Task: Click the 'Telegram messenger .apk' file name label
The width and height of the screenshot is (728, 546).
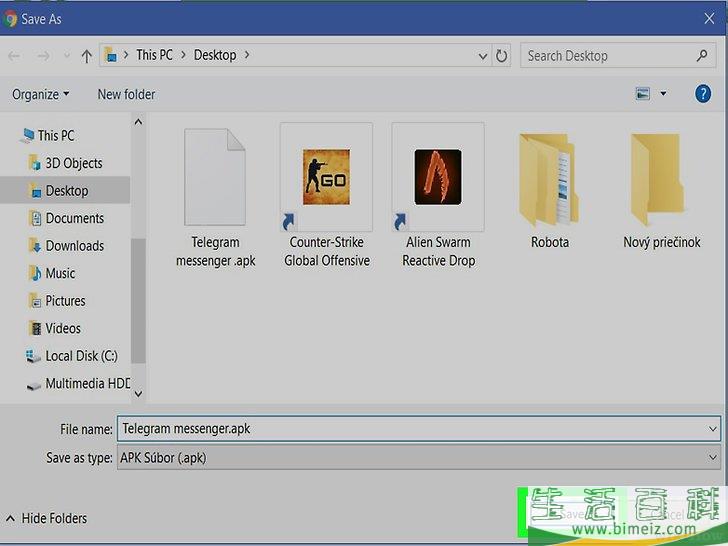Action: 215,251
